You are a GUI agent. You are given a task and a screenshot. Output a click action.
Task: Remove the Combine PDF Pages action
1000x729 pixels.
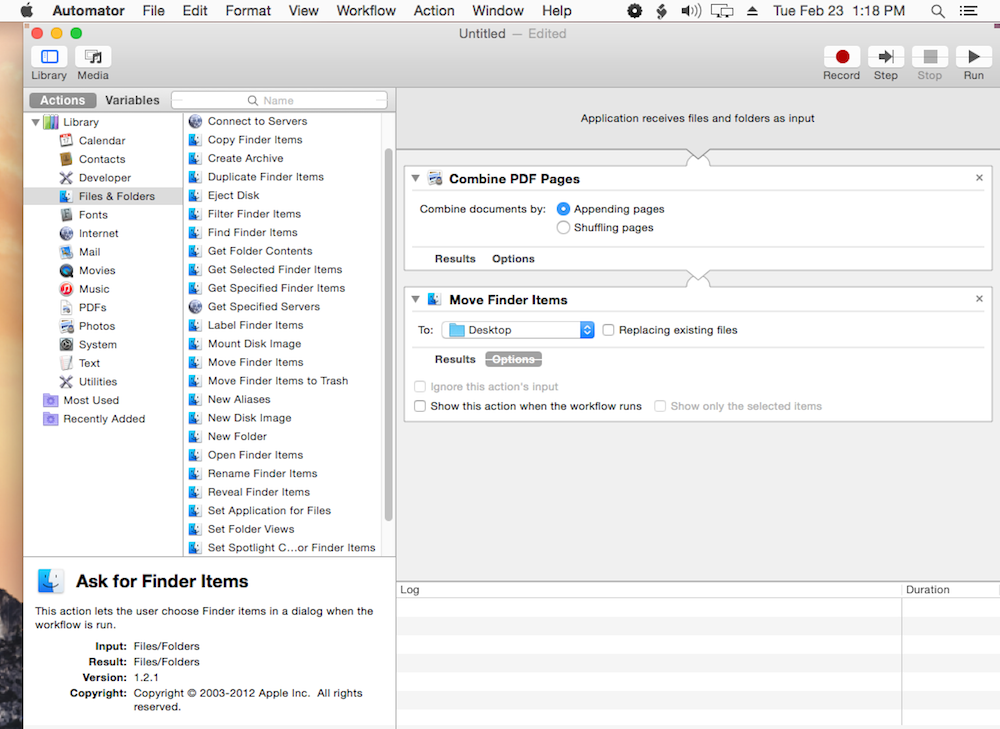pos(980,178)
